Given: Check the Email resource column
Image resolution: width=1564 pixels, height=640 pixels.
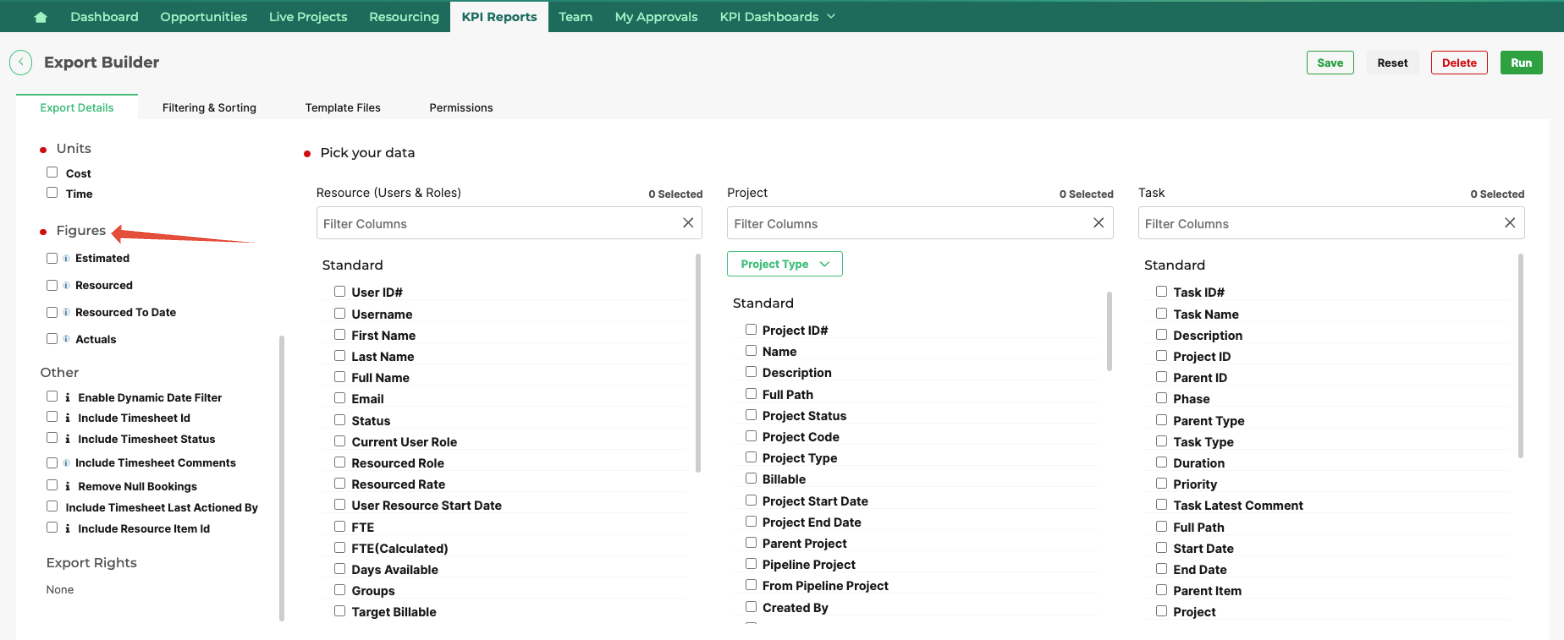Looking at the screenshot, I should 340,398.
